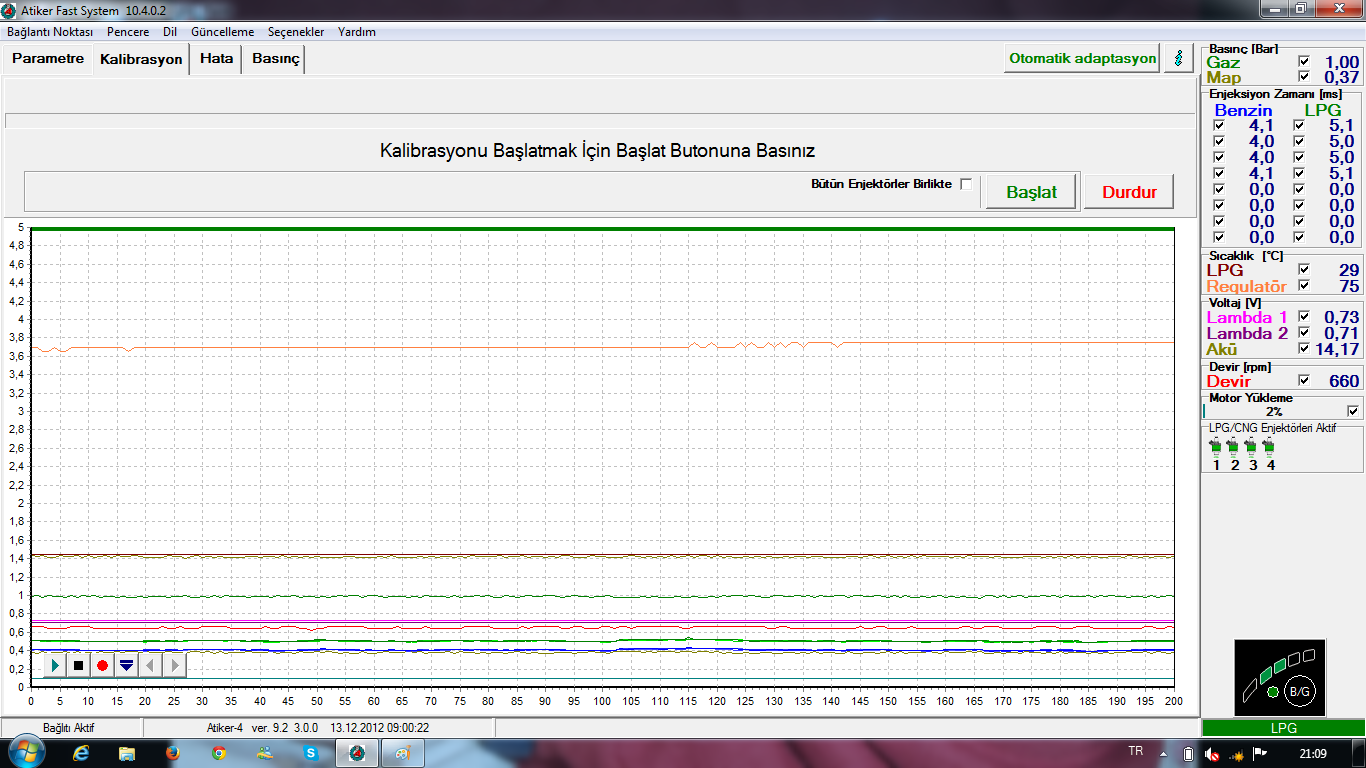Click the battery icon in system tray
The width and height of the screenshot is (1366, 768).
1189,753
